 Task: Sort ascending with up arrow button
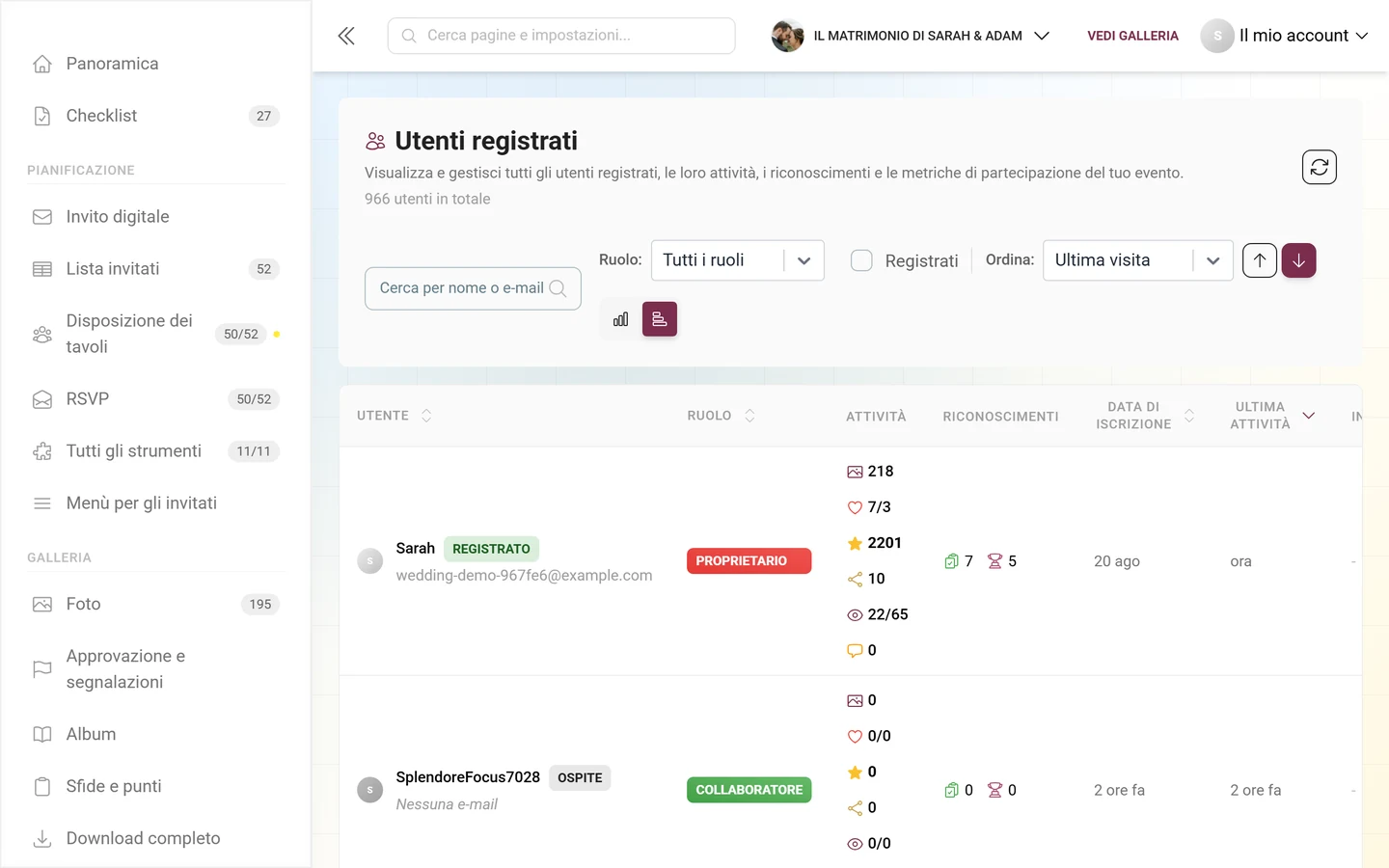[x=1260, y=260]
